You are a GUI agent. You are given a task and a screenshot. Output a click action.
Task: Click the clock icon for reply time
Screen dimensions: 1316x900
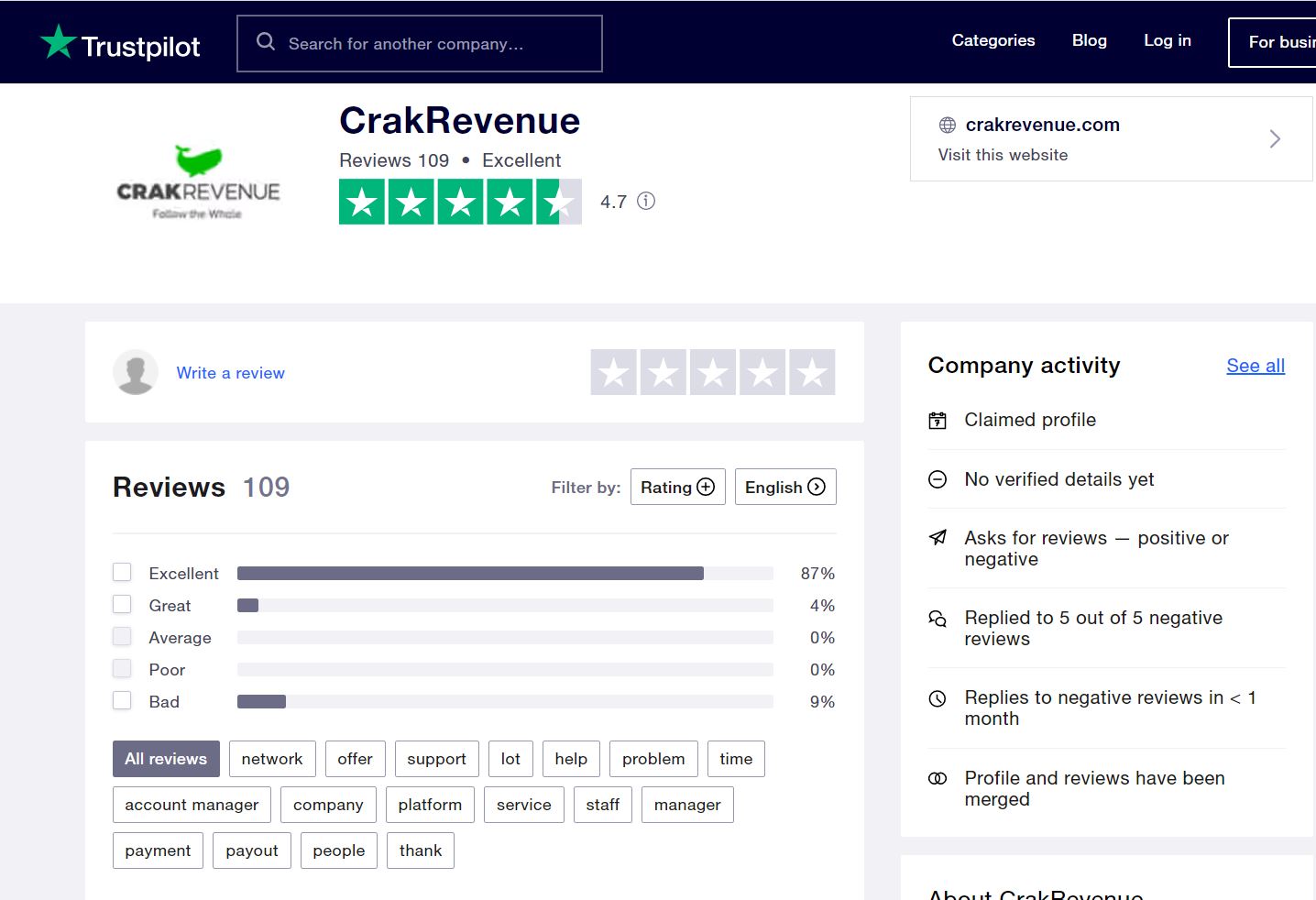click(938, 698)
